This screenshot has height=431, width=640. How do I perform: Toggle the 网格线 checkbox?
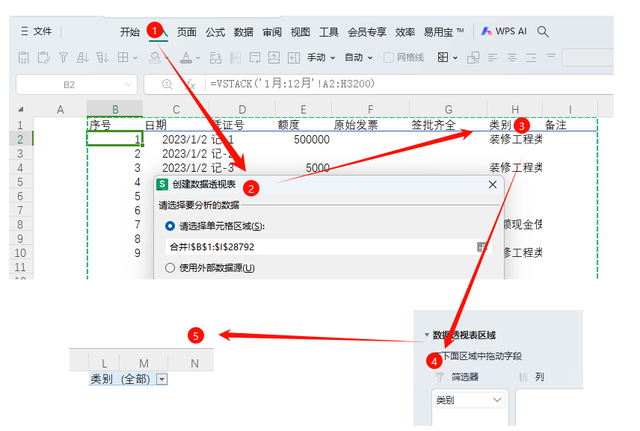click(x=388, y=58)
